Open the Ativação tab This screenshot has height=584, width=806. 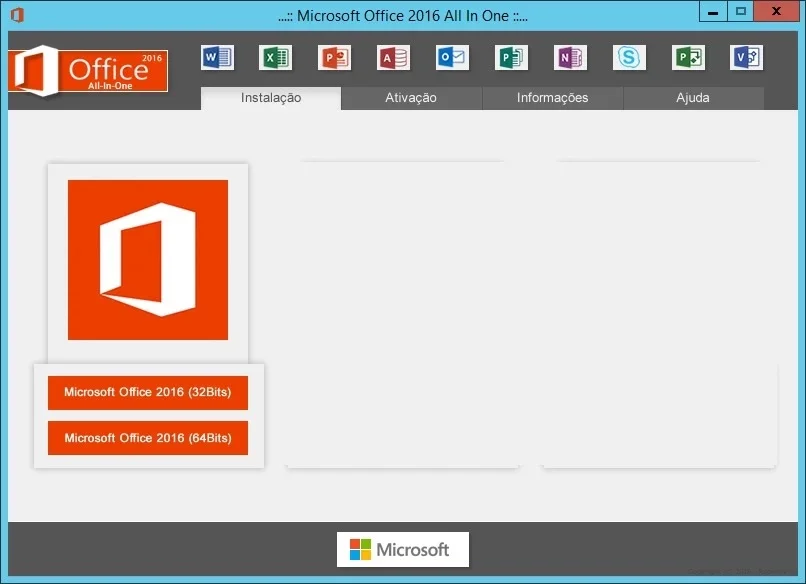coord(411,98)
